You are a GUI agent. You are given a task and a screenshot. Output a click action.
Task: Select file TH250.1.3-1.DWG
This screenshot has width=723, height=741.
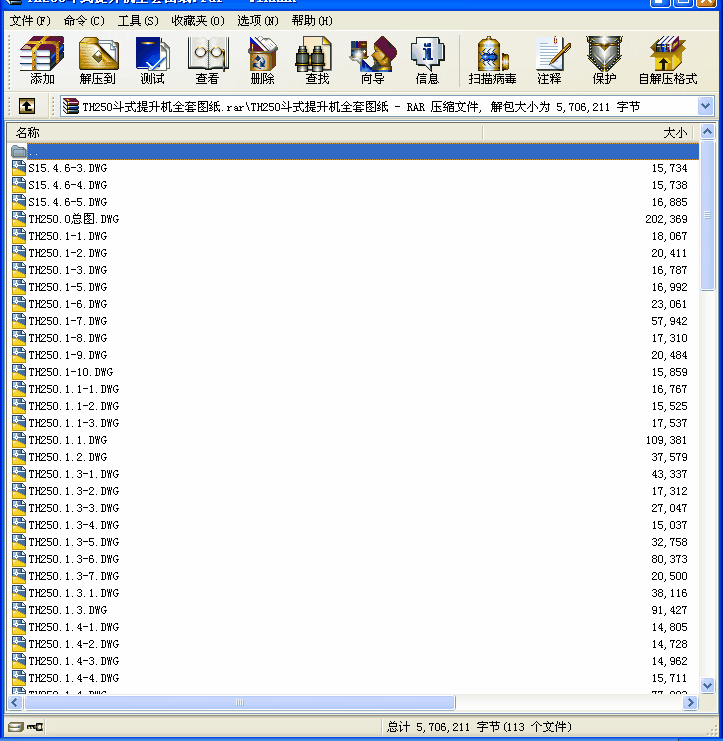pos(74,474)
